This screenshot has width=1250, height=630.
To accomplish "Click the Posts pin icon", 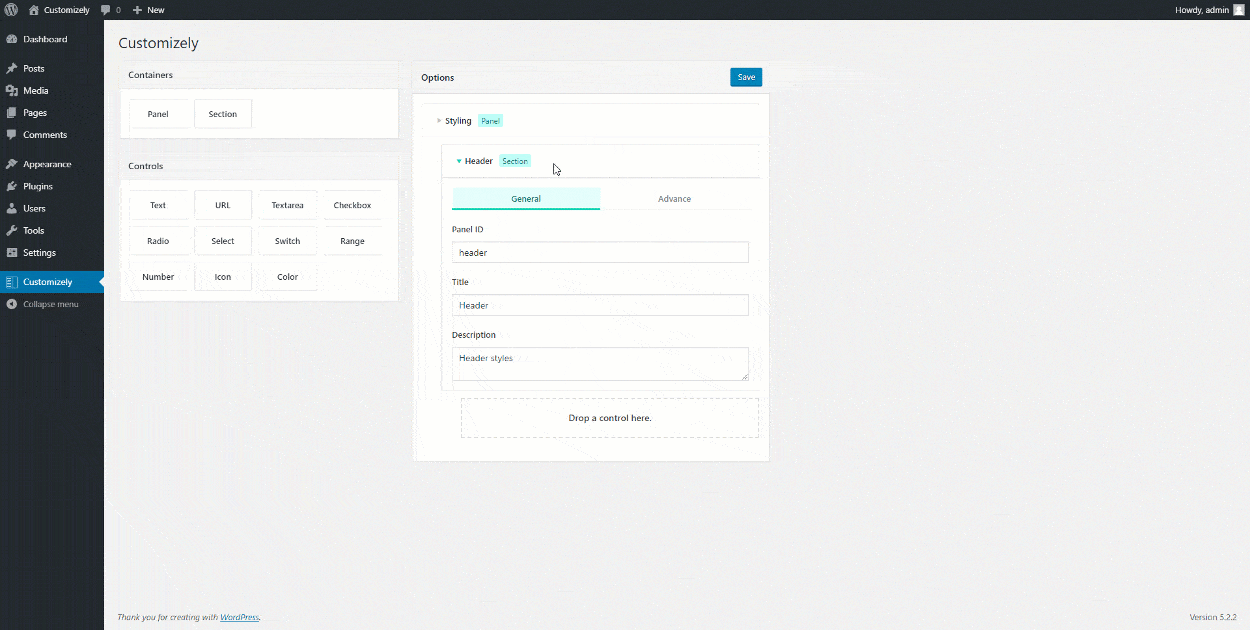I will [x=11, y=69].
